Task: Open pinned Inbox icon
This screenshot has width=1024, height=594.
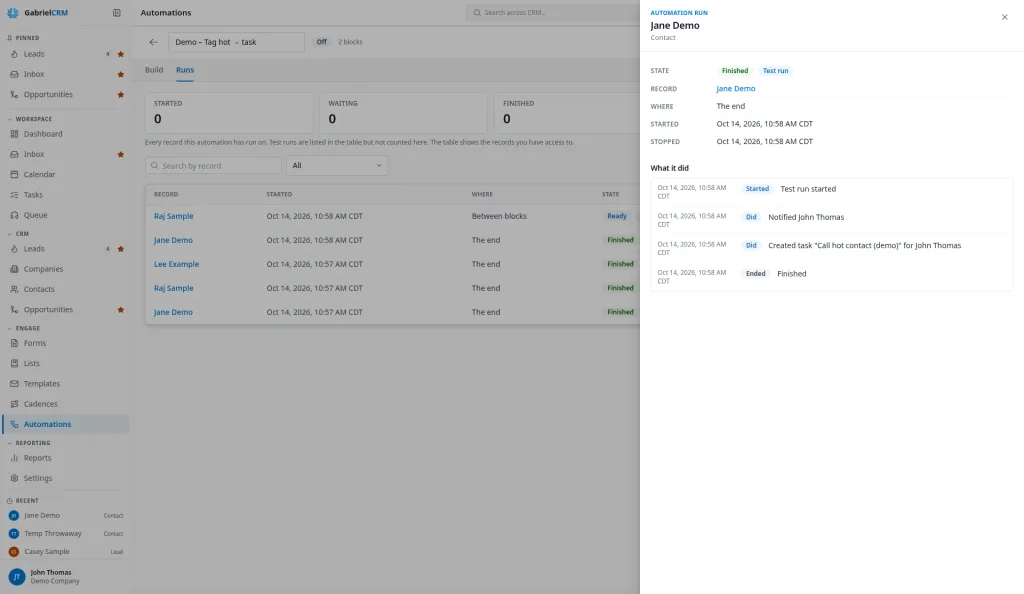Action: coord(14,74)
